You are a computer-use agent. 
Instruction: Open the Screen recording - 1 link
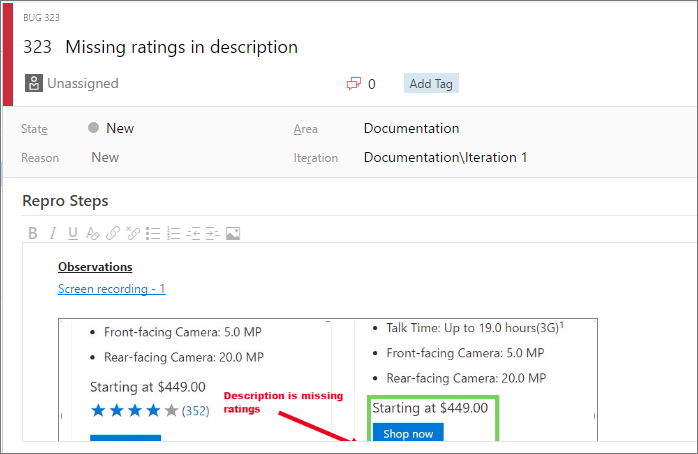tap(111, 289)
